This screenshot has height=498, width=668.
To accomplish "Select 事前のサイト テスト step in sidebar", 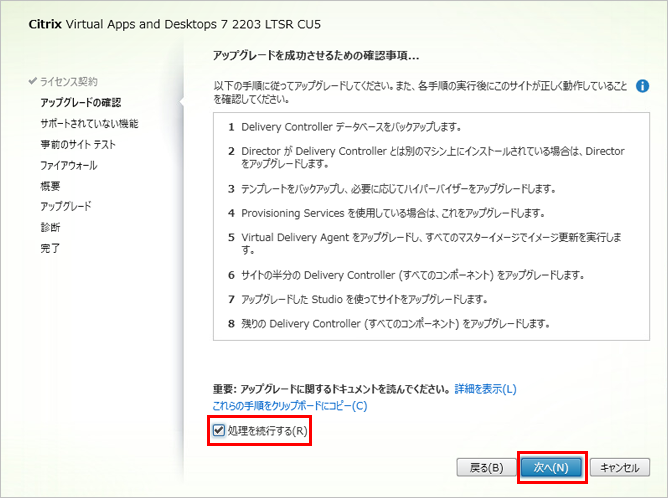I will coord(78,144).
